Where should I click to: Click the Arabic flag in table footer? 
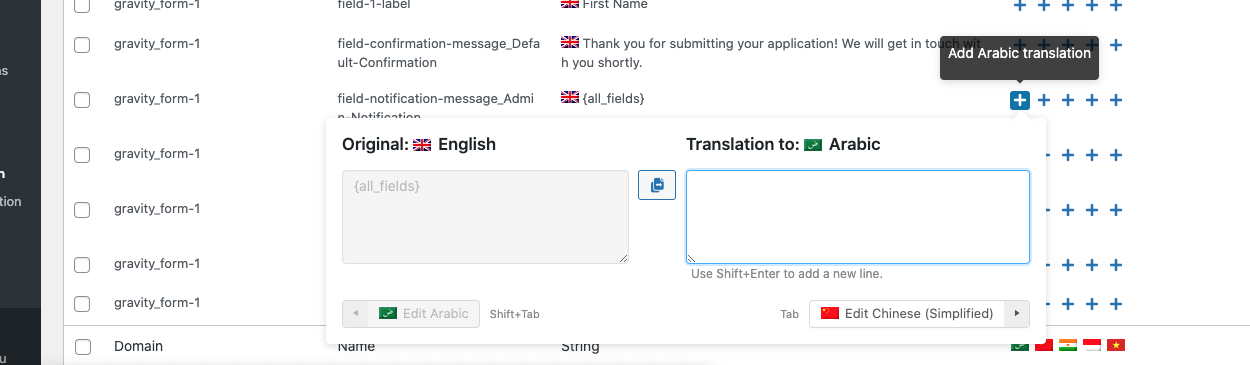click(1019, 346)
